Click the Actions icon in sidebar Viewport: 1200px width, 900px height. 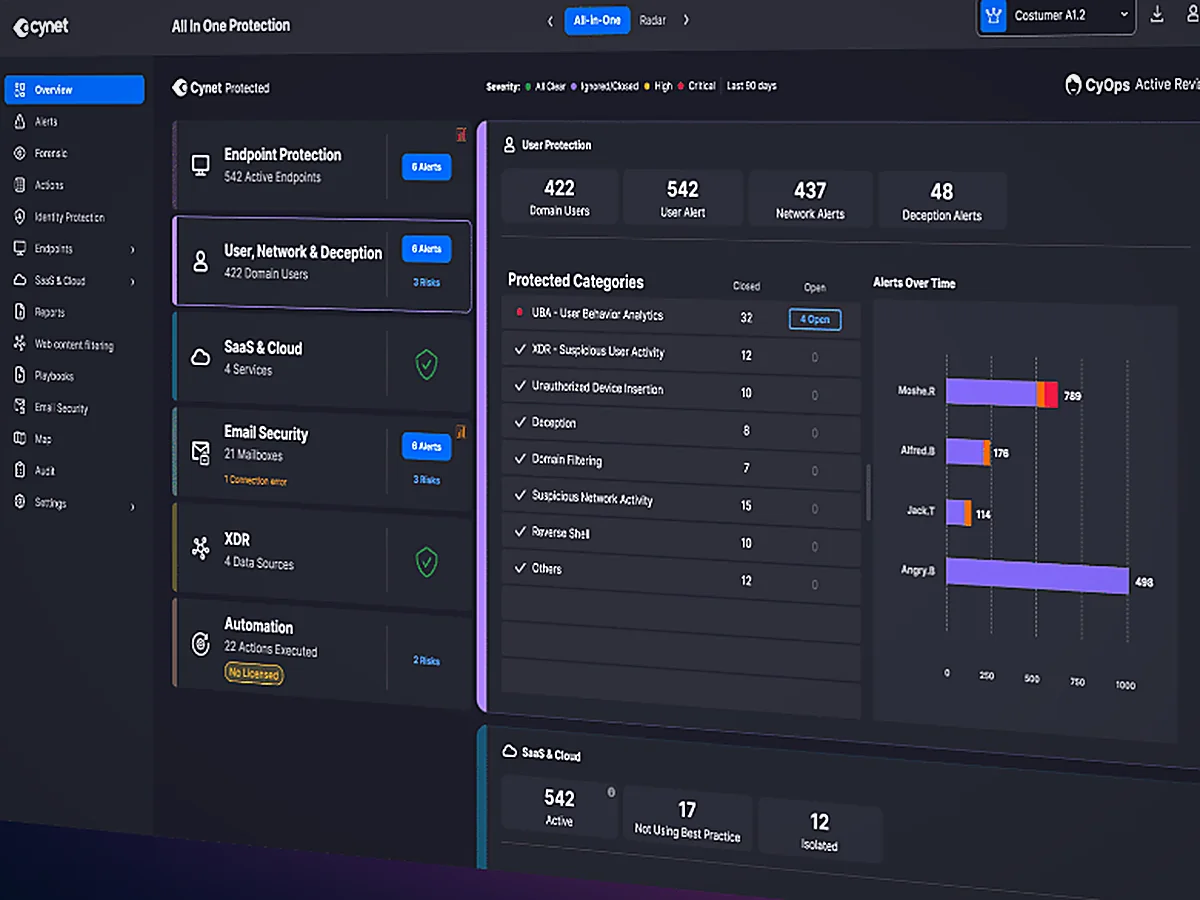coord(19,185)
